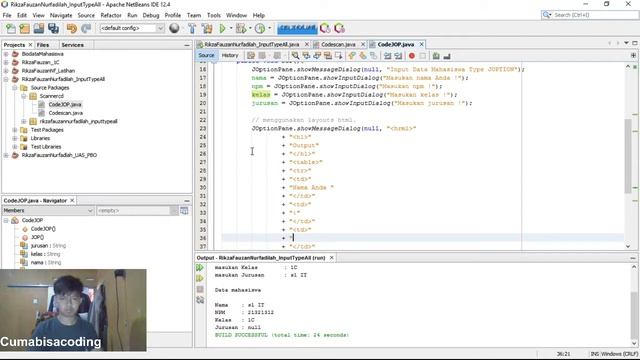Expand the RikzaFauzan_1C project node
The height and width of the screenshot is (360, 640).
click(6, 62)
